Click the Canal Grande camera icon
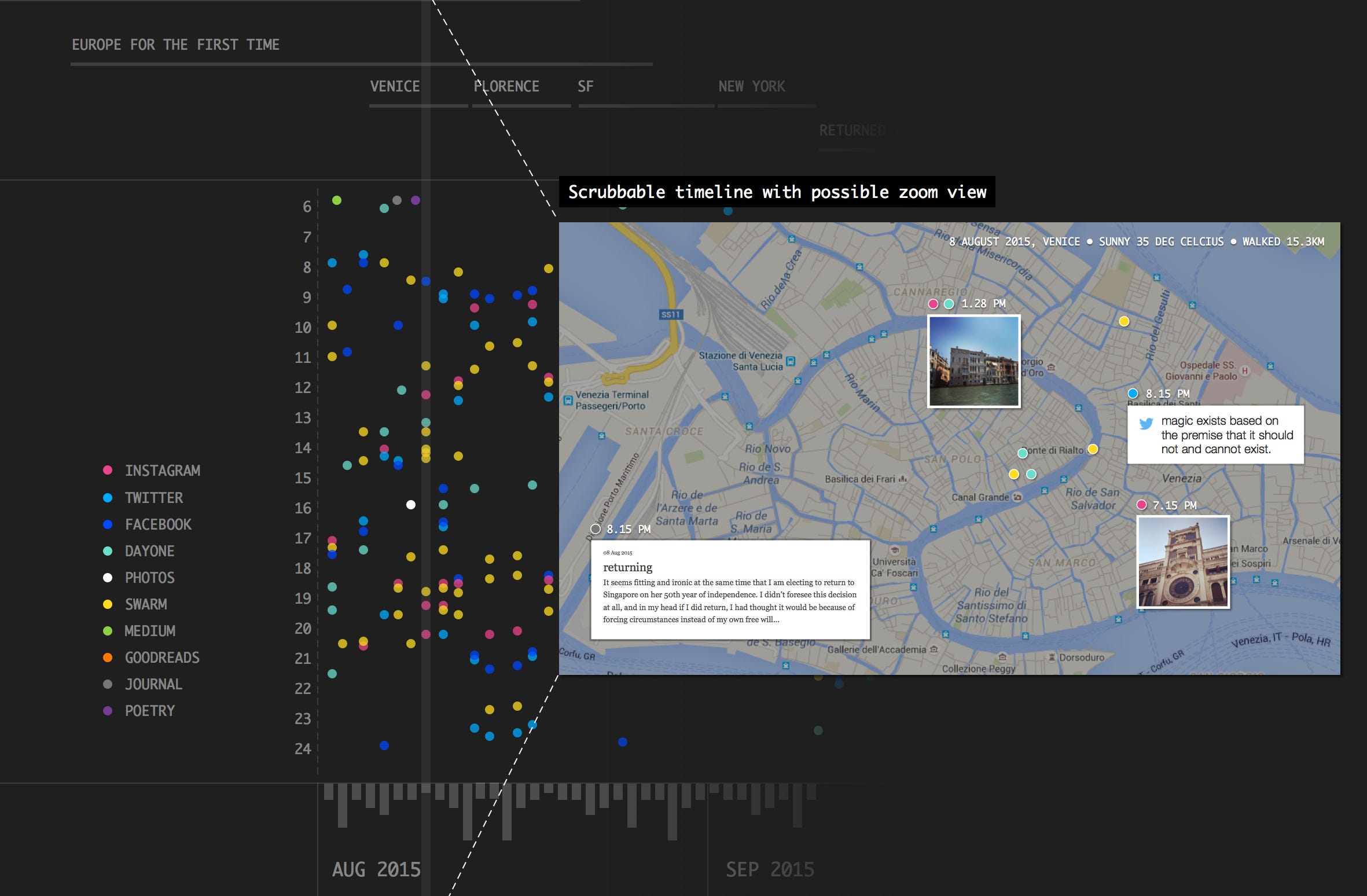1367x896 pixels. coord(1017,497)
